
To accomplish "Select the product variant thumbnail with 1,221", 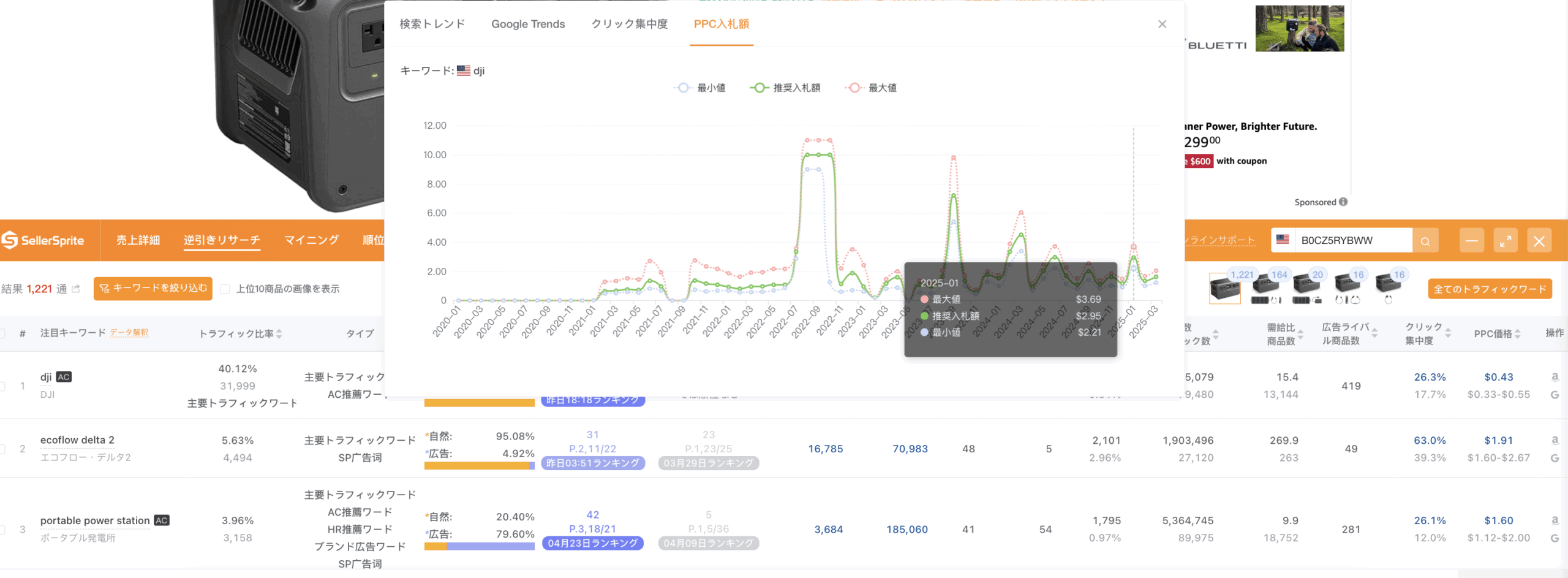I will click(1225, 287).
